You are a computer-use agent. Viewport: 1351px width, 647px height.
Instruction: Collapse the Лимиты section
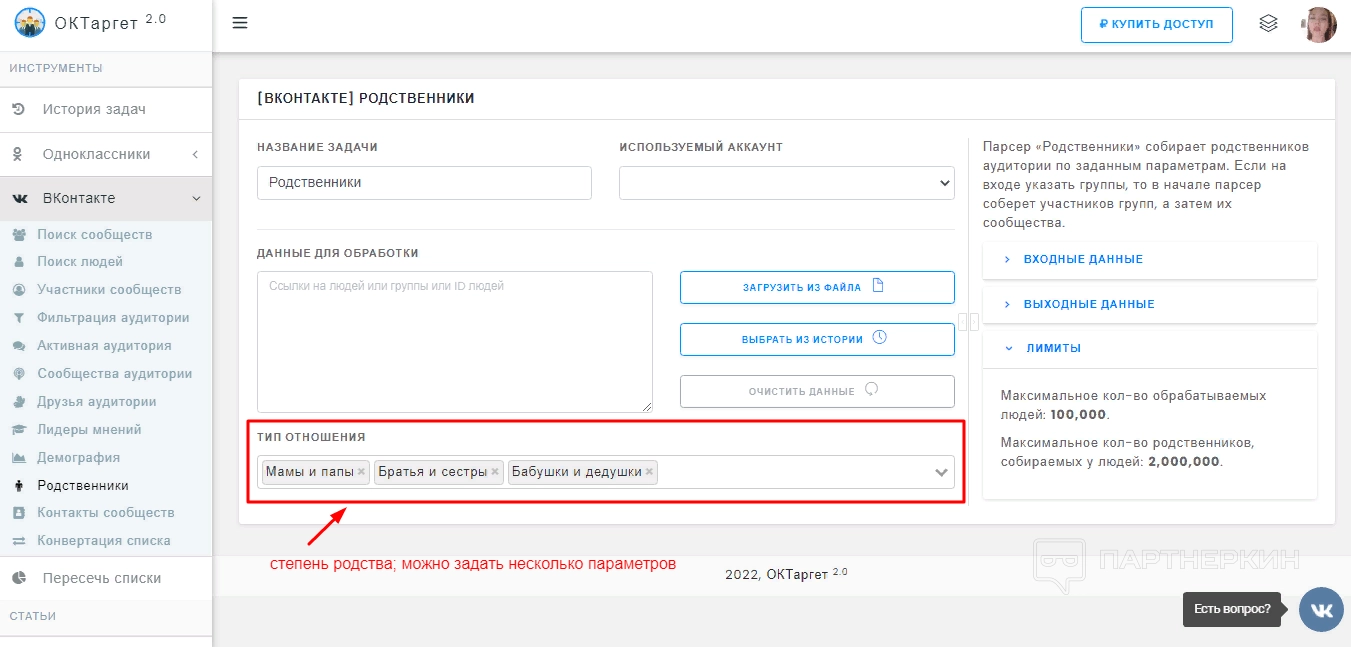[1150, 348]
